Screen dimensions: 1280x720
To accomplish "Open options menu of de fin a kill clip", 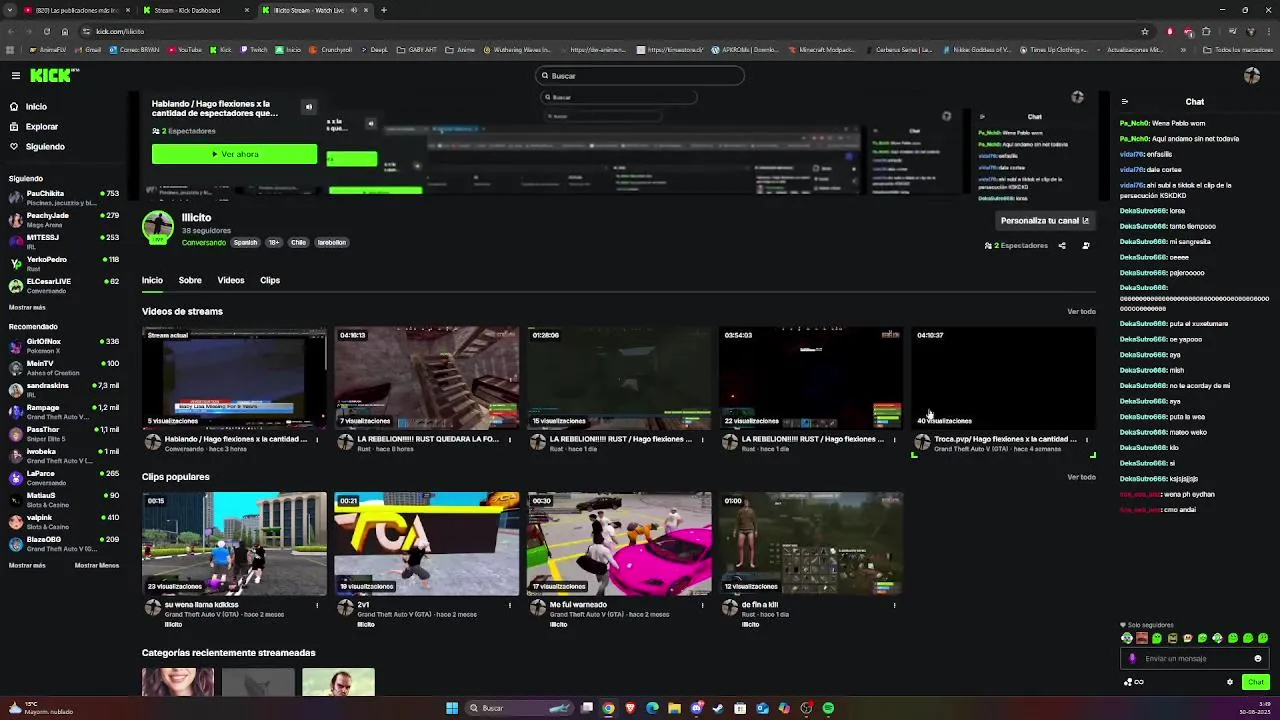I will (x=894, y=605).
